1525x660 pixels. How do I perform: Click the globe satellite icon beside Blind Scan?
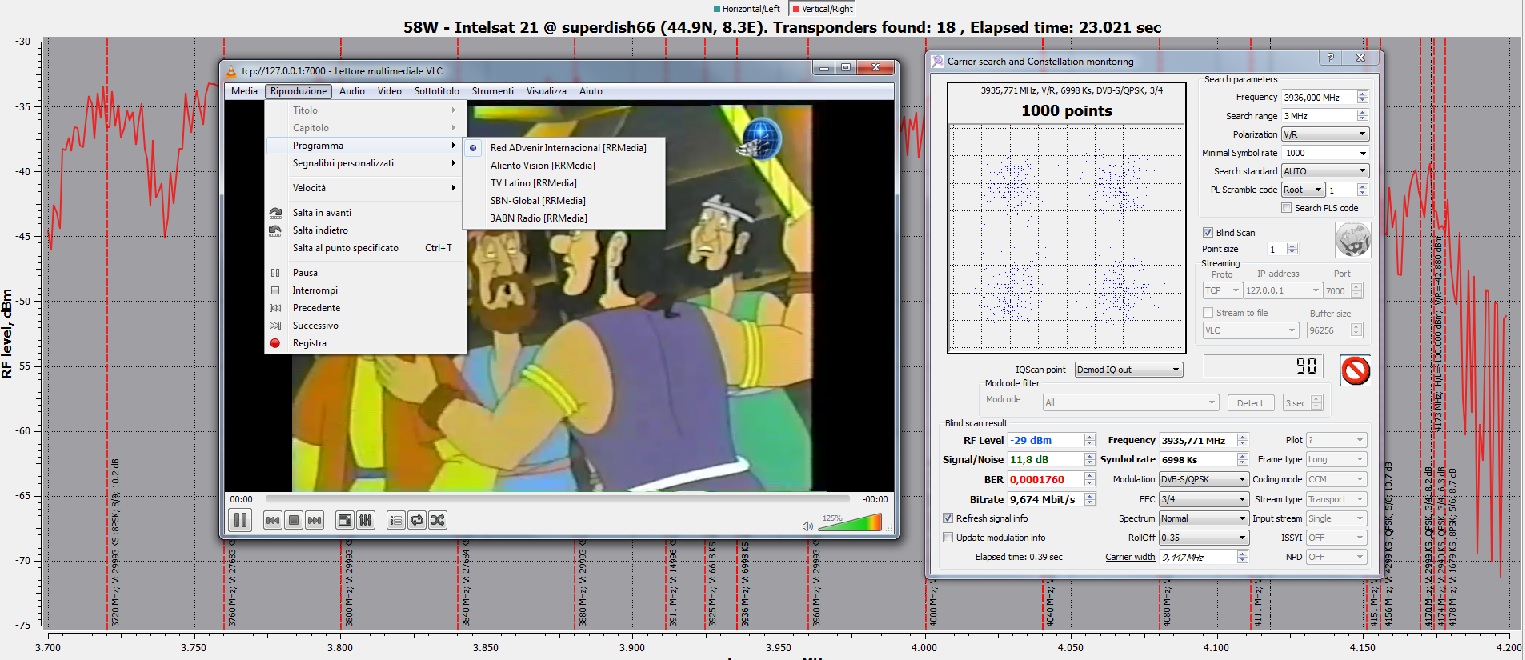click(x=1353, y=240)
